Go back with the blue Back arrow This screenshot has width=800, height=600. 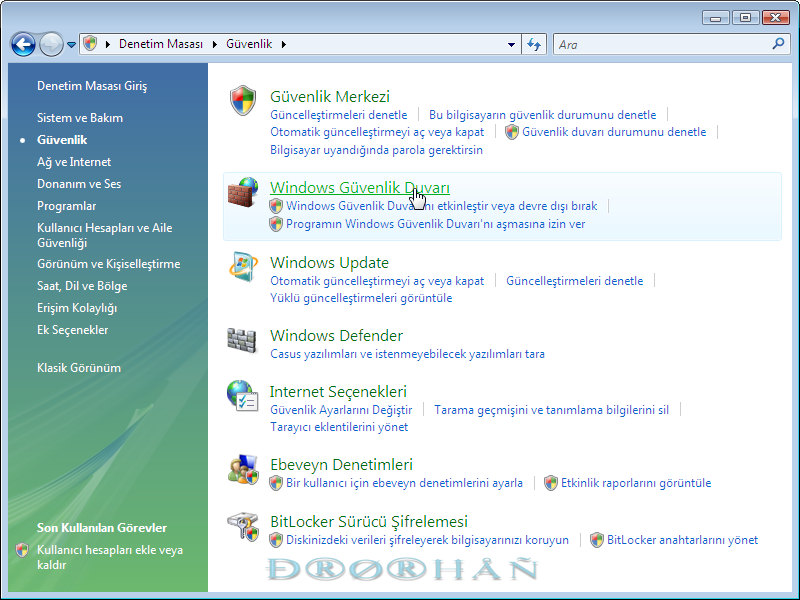point(23,44)
